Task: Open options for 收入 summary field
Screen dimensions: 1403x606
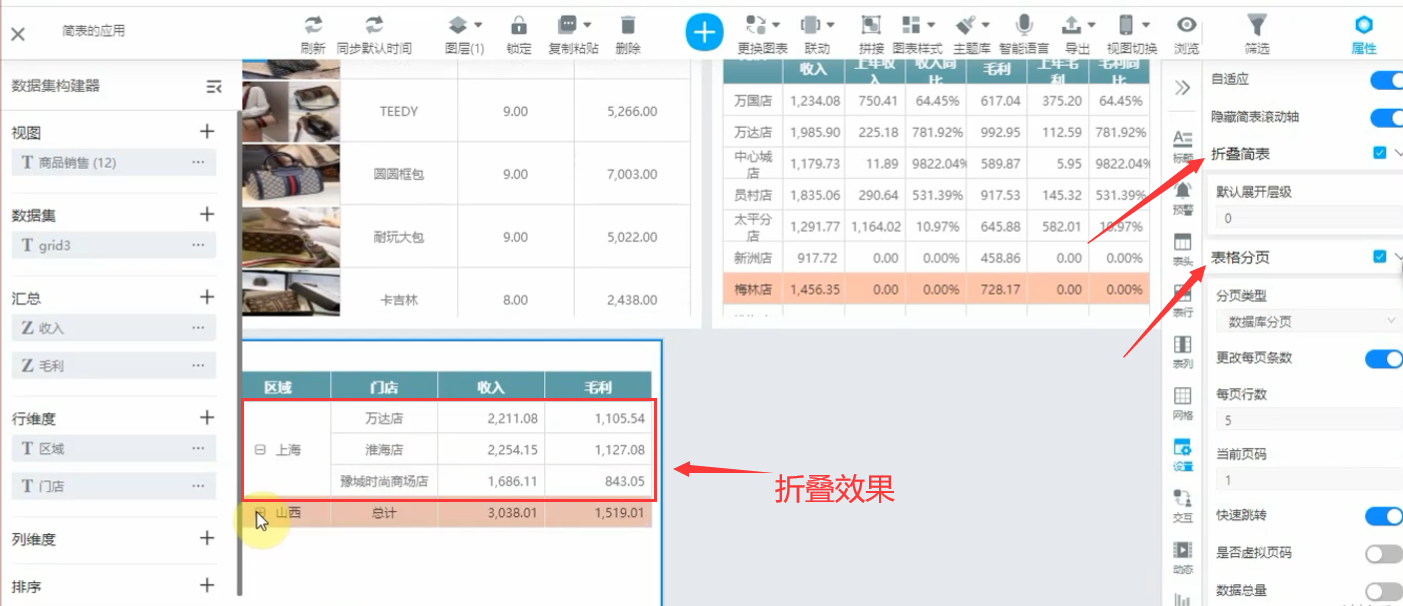Action: pyautogui.click(x=198, y=328)
